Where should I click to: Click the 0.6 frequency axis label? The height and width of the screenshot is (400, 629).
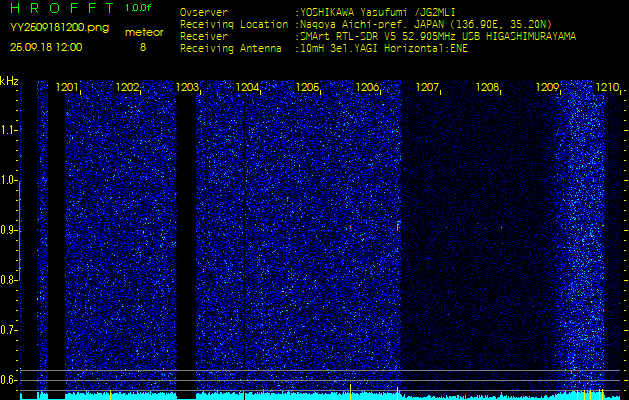[x=7, y=380]
